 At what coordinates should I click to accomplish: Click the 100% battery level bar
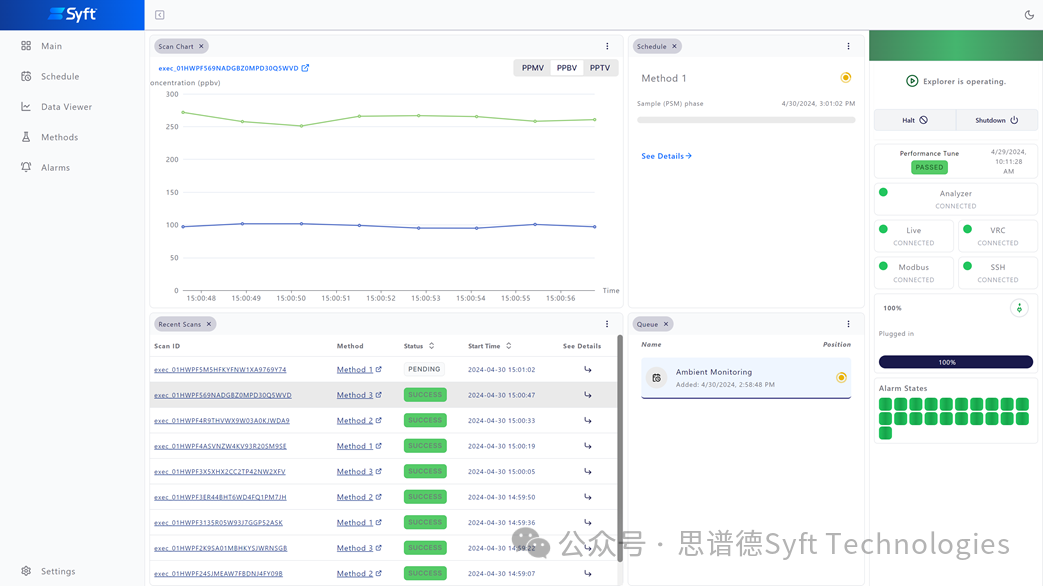pyautogui.click(x=956, y=363)
